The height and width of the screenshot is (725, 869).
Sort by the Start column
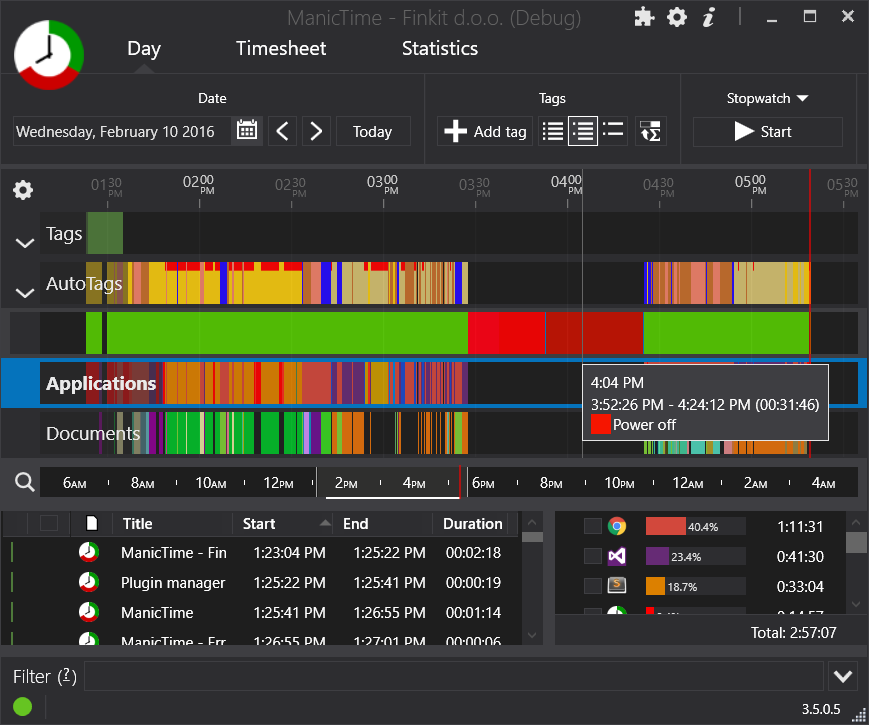(x=283, y=523)
